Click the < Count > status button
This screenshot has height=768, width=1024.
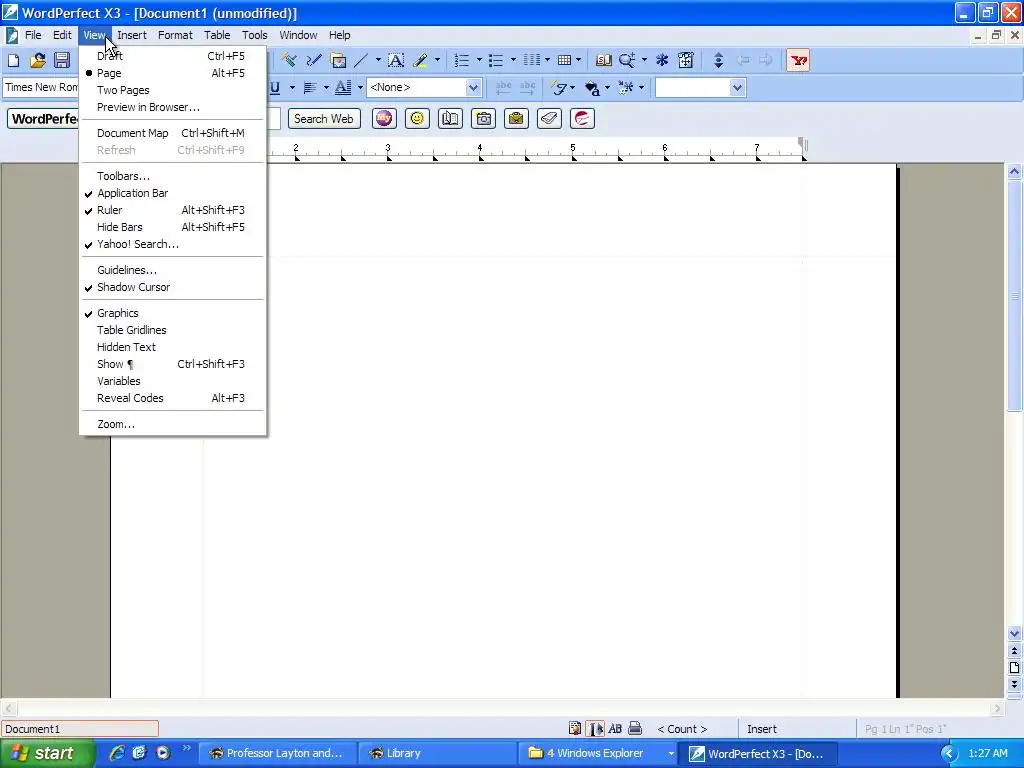pos(682,729)
